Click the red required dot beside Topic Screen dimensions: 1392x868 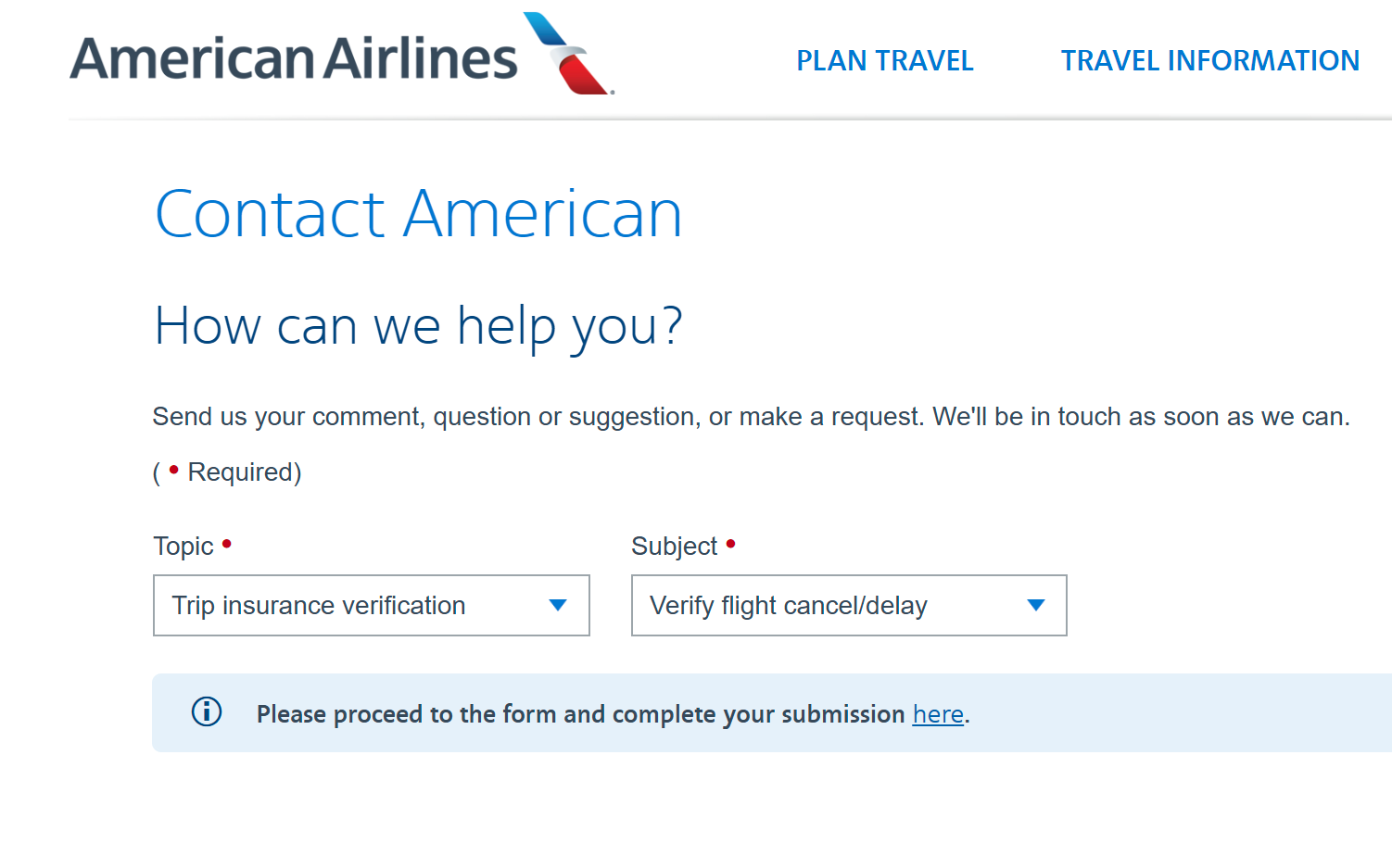[227, 544]
